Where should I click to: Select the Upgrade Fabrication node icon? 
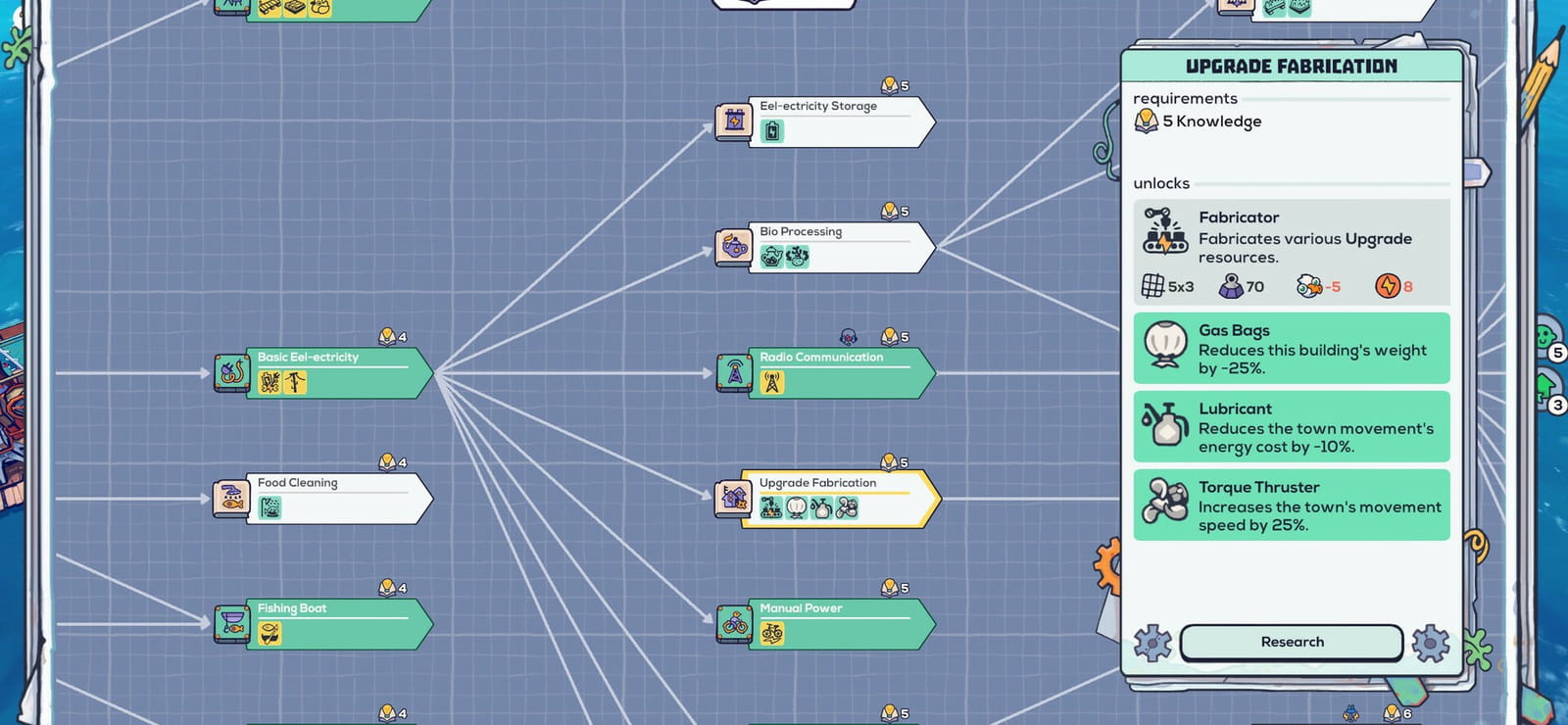[733, 498]
